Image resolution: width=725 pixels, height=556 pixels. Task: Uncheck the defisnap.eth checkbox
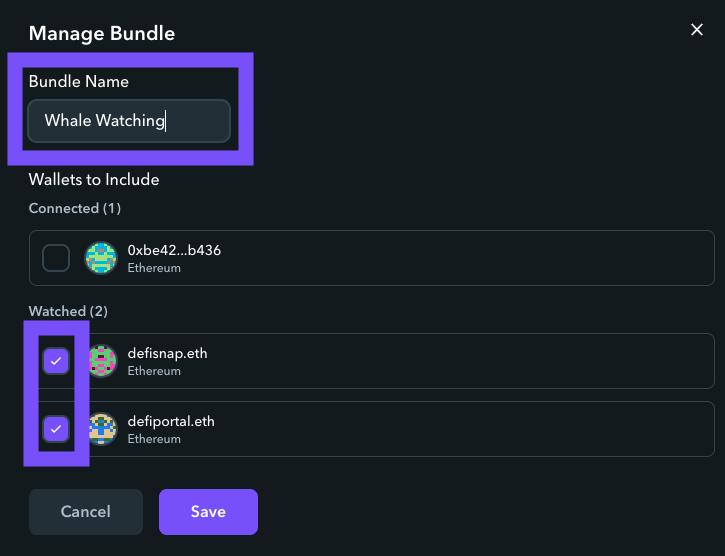(56, 361)
